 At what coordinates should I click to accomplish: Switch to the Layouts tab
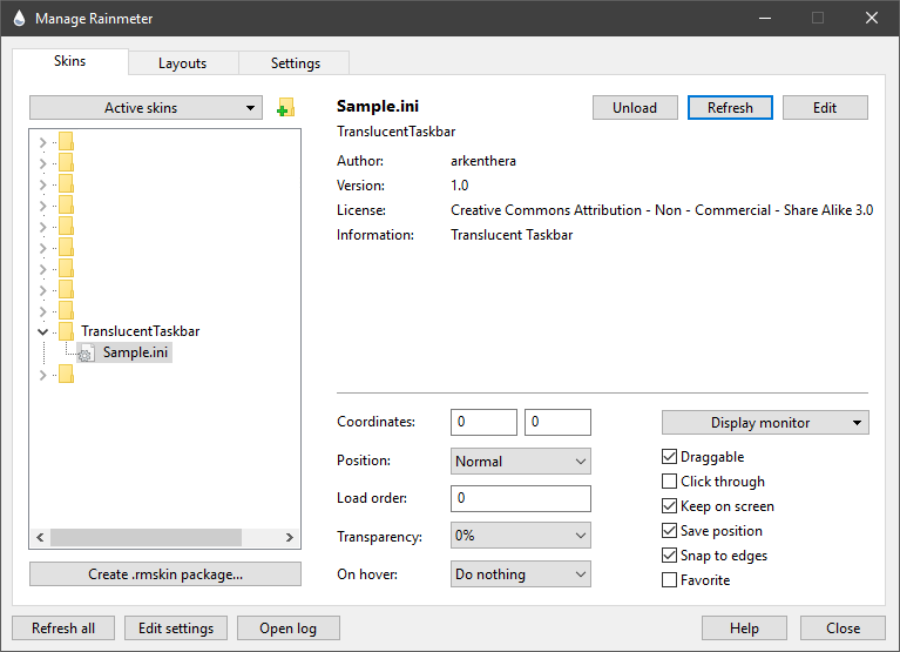182,63
